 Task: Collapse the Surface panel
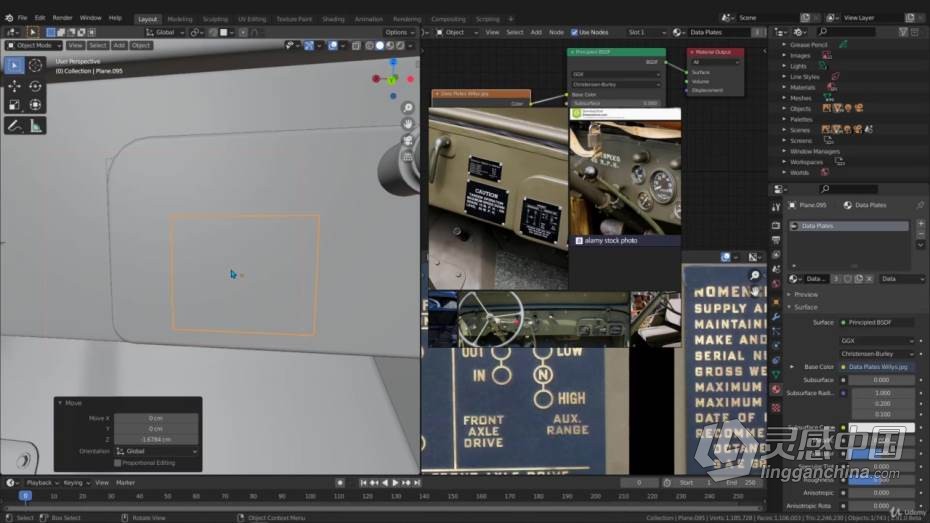[x=805, y=307]
